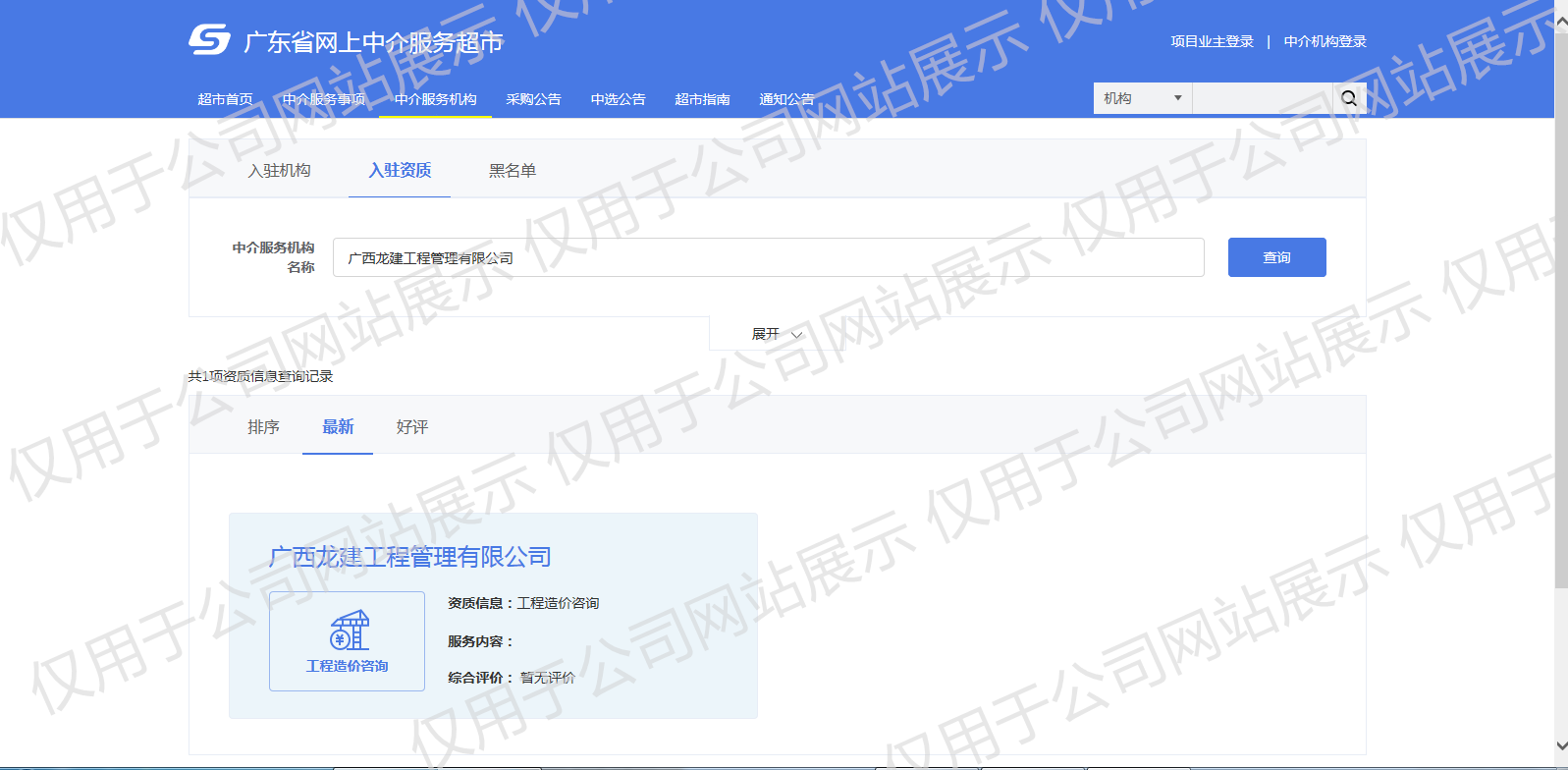Expand filters via 展开 chevron
The width and height of the screenshot is (1568, 770).
click(777, 334)
